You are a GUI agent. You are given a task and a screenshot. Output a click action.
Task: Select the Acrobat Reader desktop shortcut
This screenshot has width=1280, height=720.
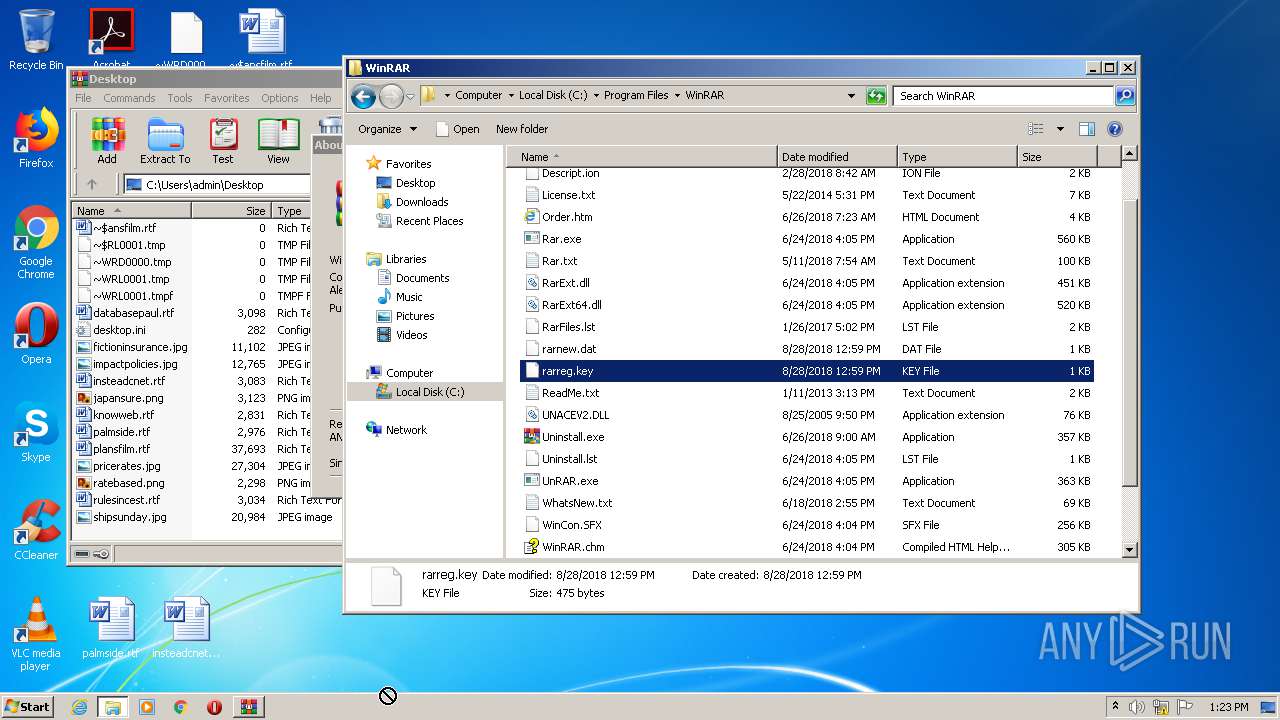[x=111, y=40]
